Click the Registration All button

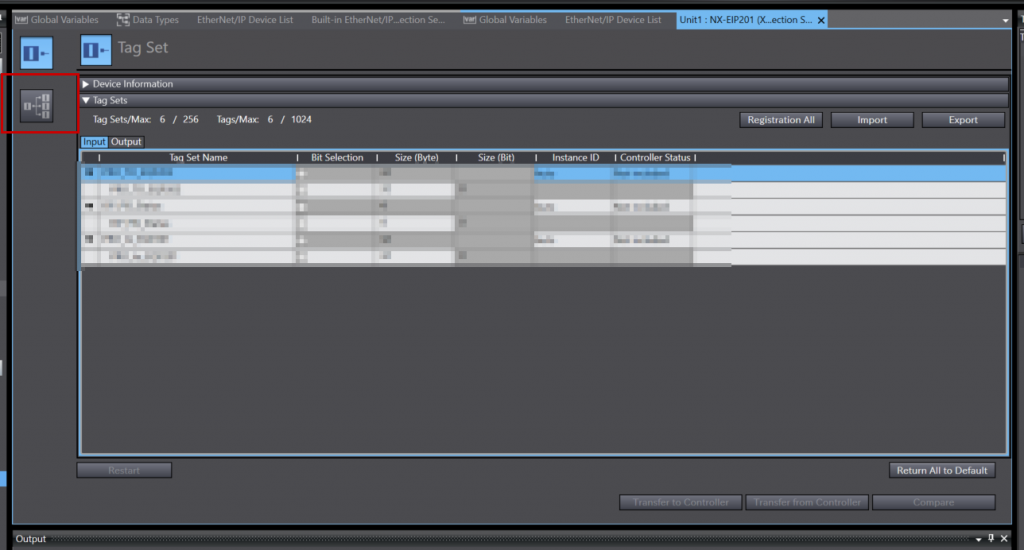[x=781, y=120]
